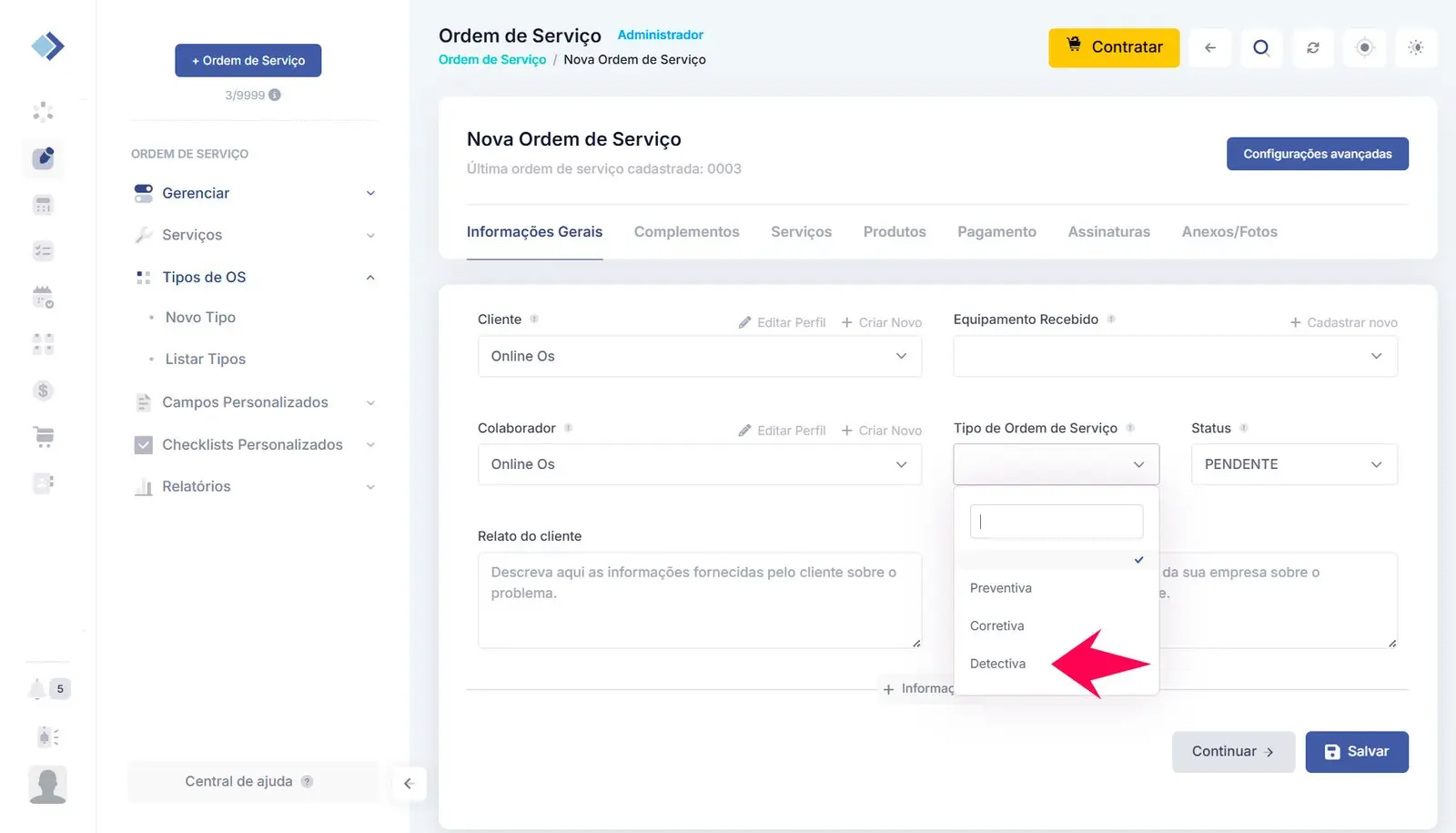Select Detectiva from the type list
Screen dimensions: 1456x833
pos(997,664)
